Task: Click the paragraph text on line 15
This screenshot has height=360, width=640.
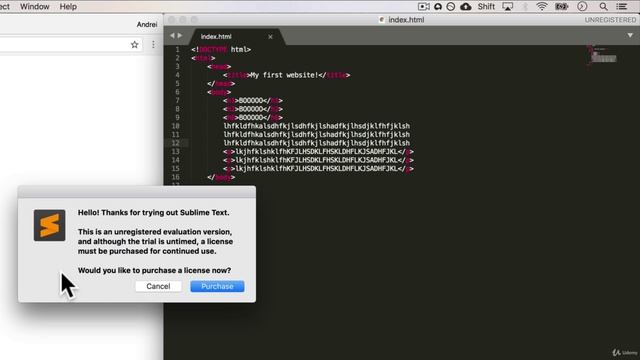Action: pyautogui.click(x=317, y=169)
